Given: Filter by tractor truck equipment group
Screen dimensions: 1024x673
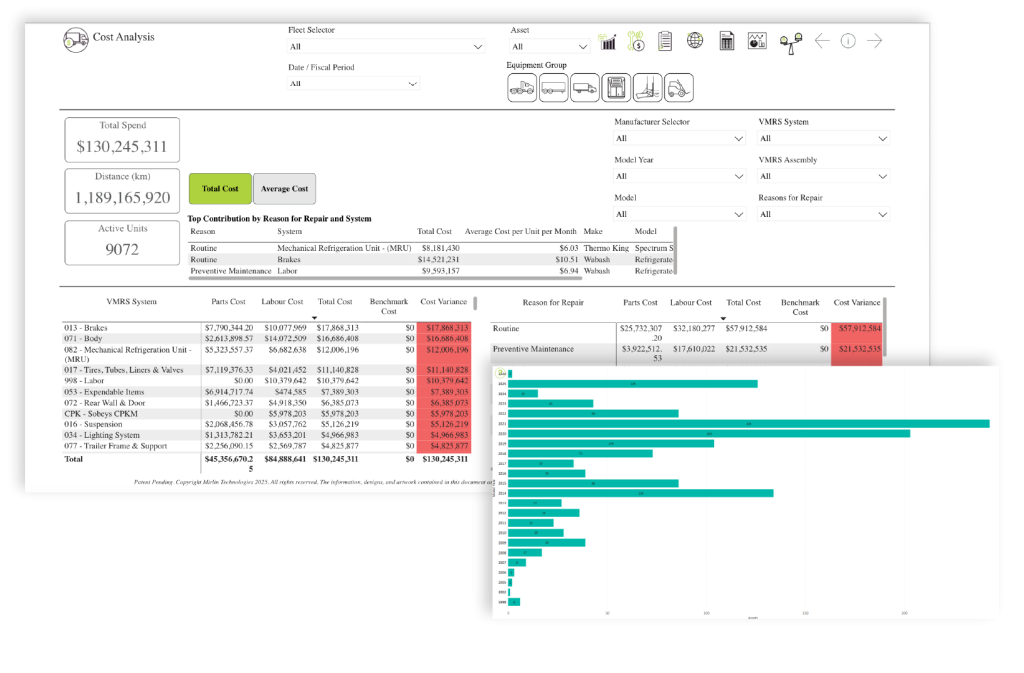Looking at the screenshot, I should point(522,88).
